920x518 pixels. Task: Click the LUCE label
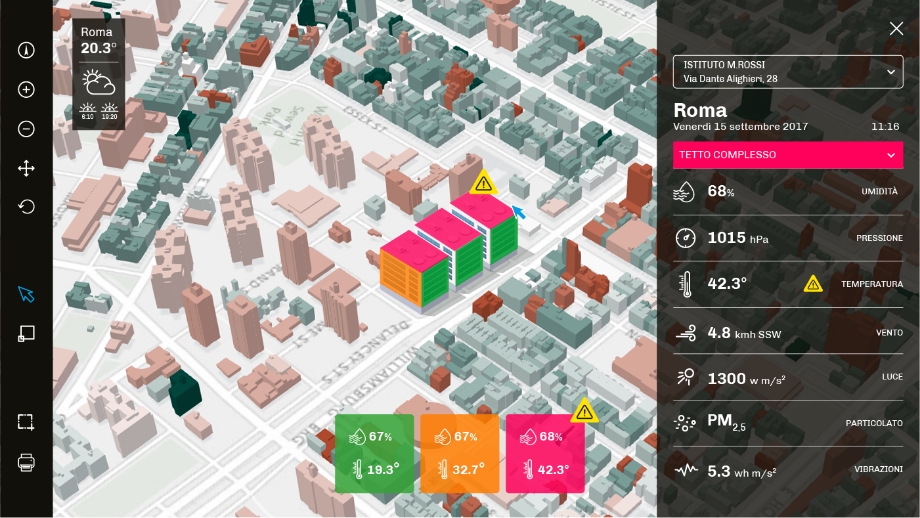click(x=892, y=377)
